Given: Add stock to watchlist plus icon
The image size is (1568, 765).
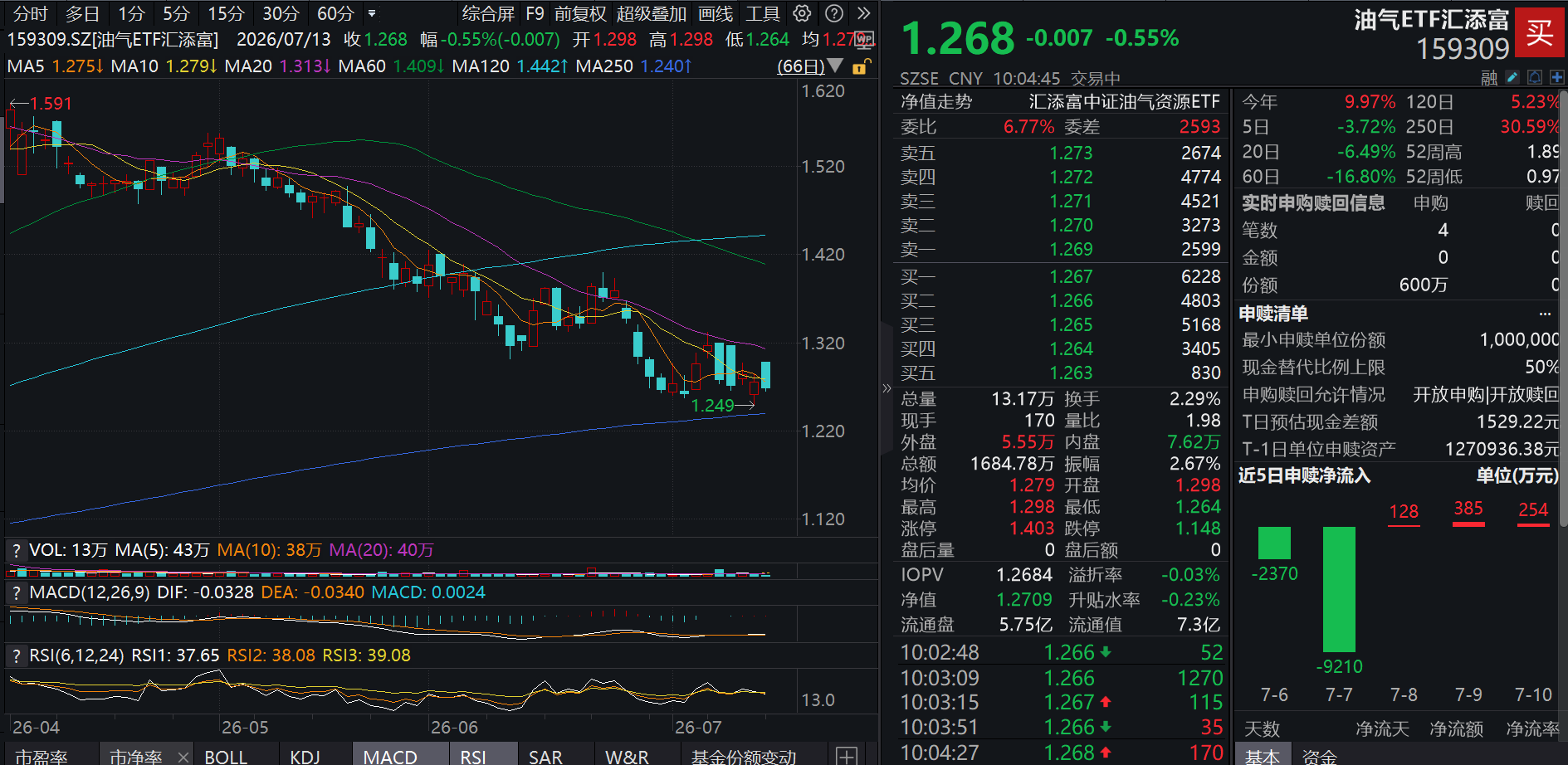Looking at the screenshot, I should pyautogui.click(x=1556, y=77).
